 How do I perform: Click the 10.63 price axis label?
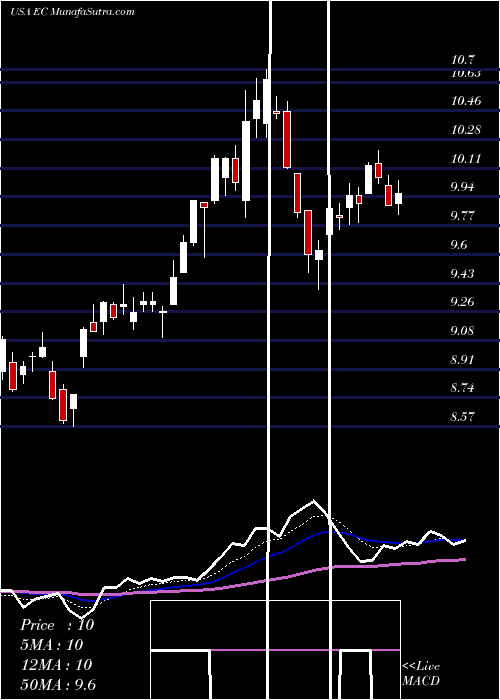466,73
